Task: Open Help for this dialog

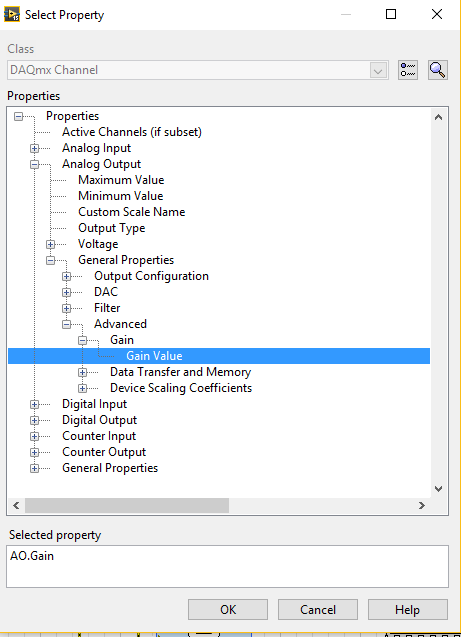Action: (407, 610)
